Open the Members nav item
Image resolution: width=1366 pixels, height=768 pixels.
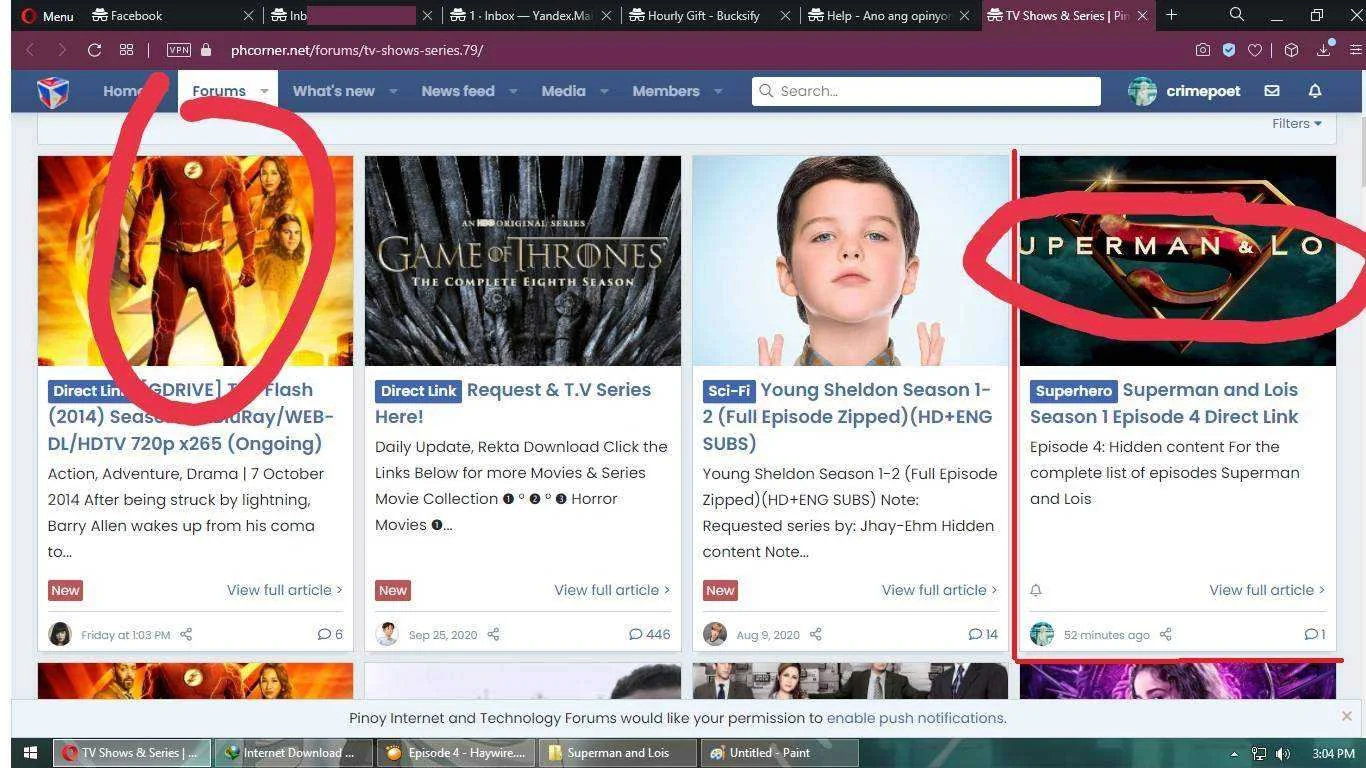pyautogui.click(x=666, y=91)
